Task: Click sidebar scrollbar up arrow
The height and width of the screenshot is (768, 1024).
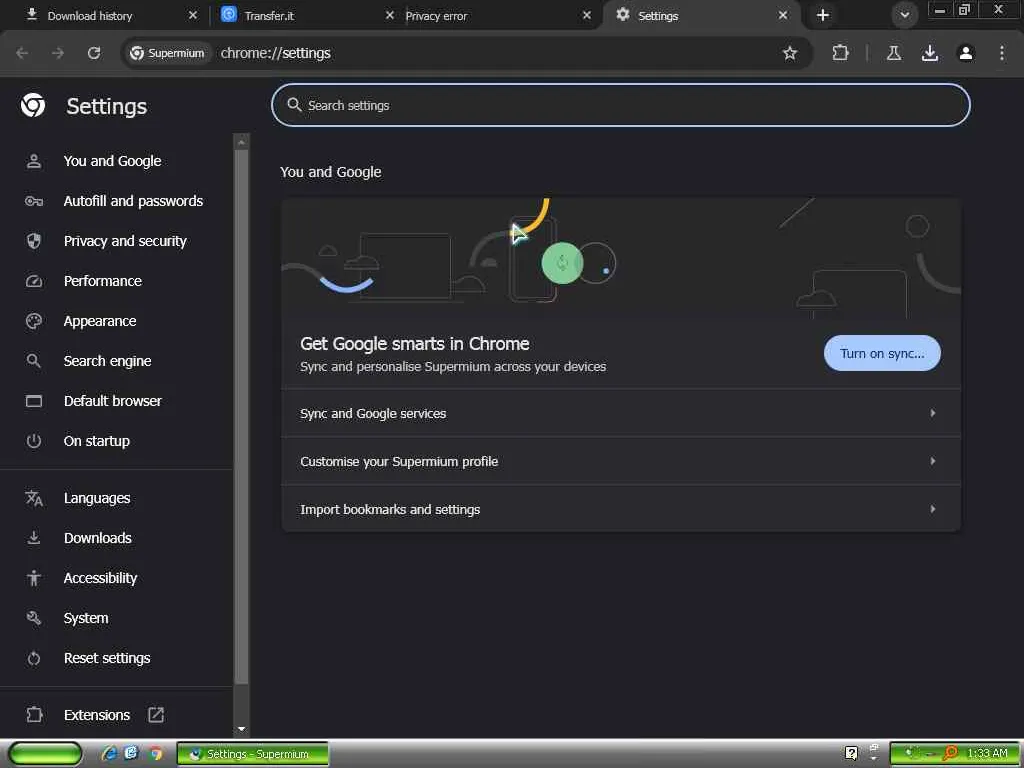Action: click(x=241, y=142)
